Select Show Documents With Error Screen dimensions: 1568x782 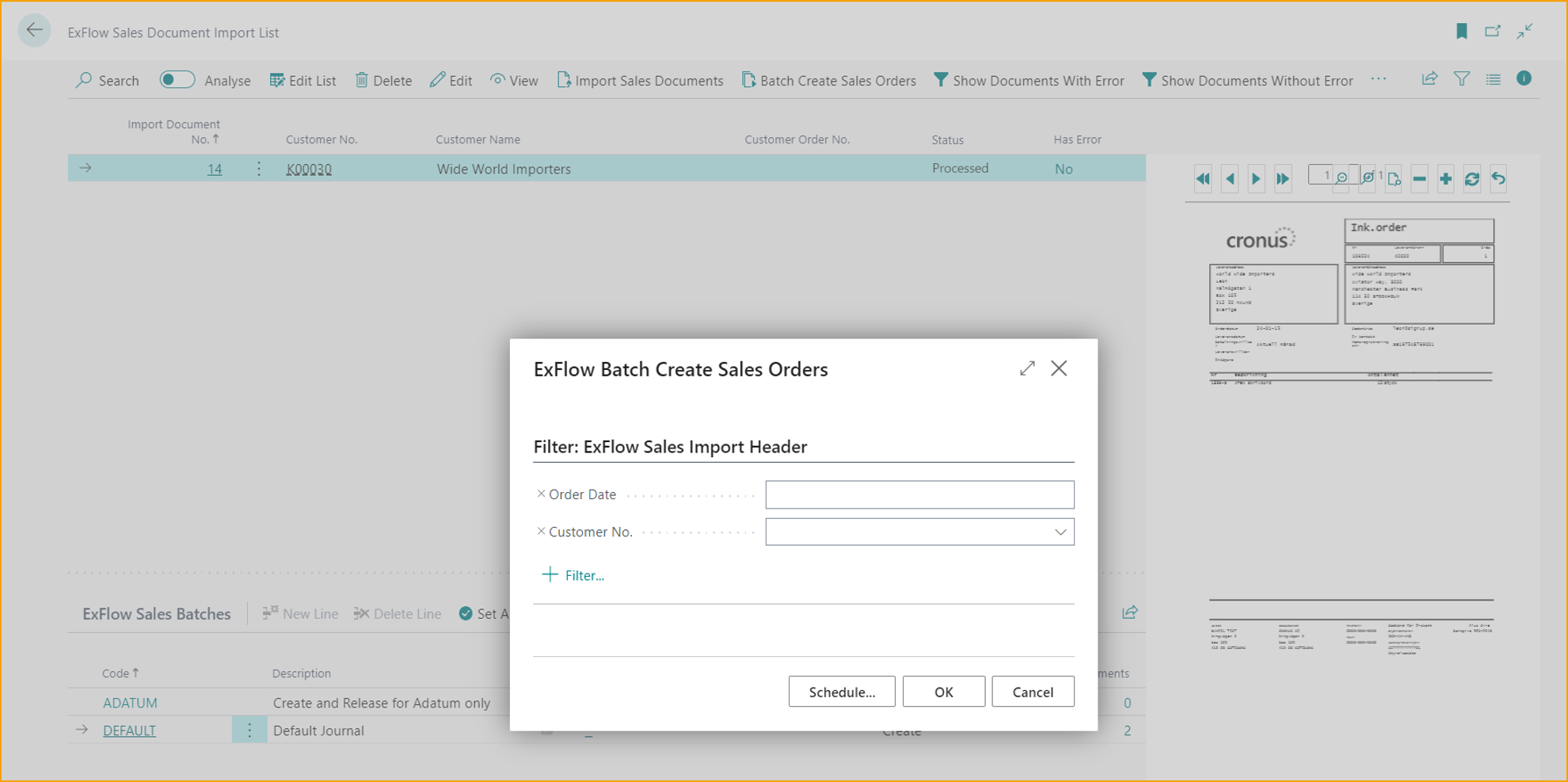pos(1029,81)
